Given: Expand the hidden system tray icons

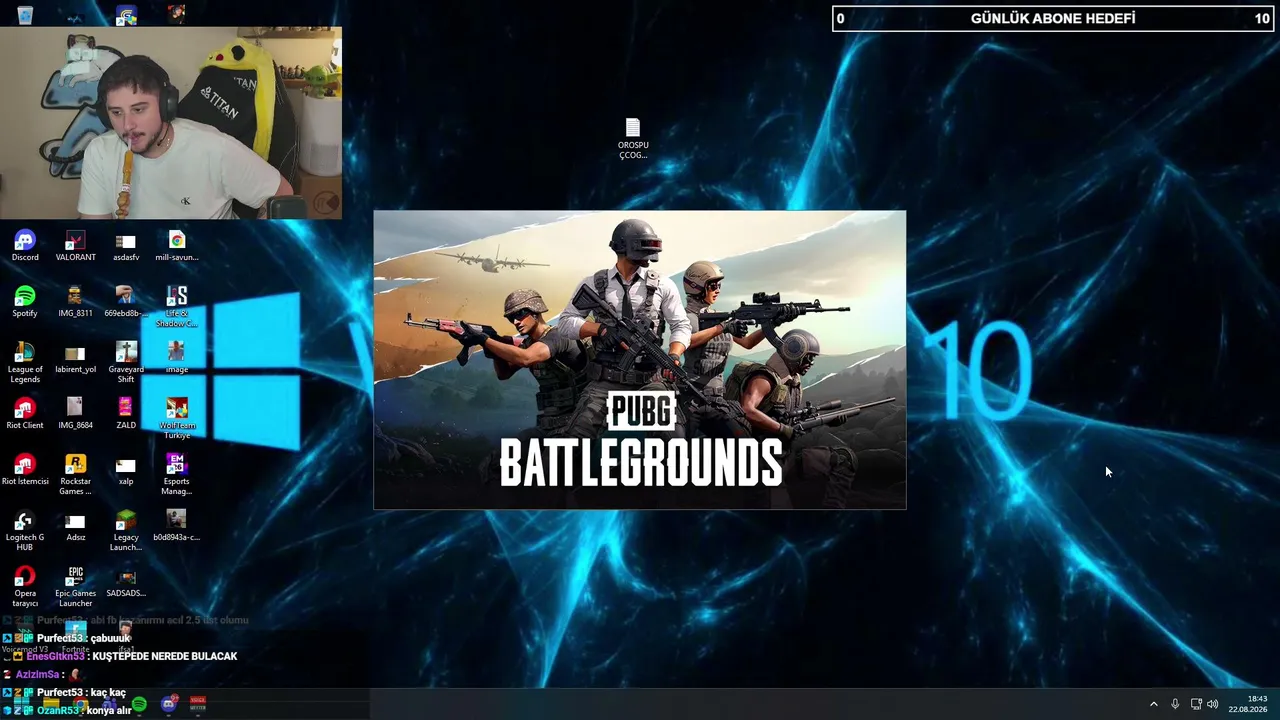Looking at the screenshot, I should [x=1153, y=704].
